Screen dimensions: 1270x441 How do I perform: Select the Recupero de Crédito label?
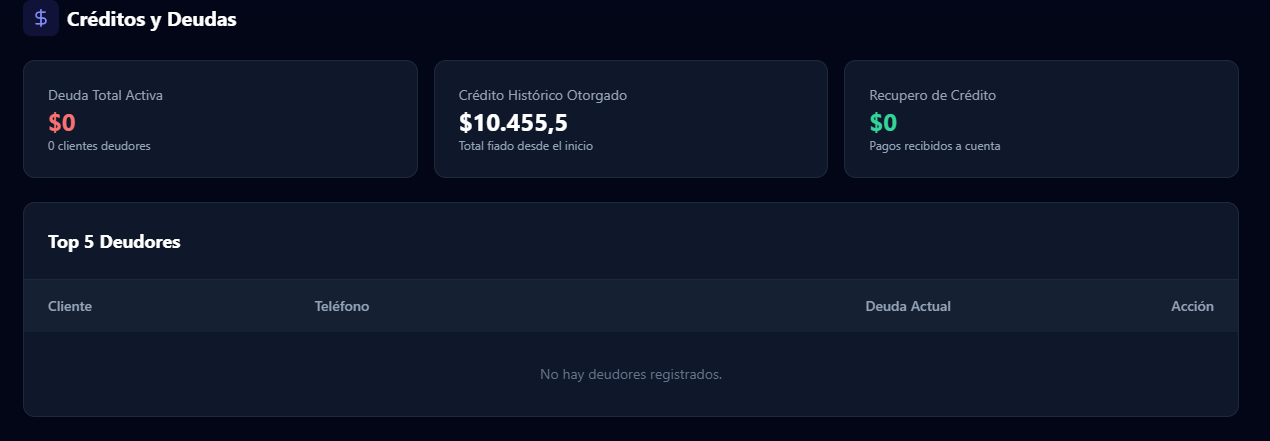click(932, 96)
